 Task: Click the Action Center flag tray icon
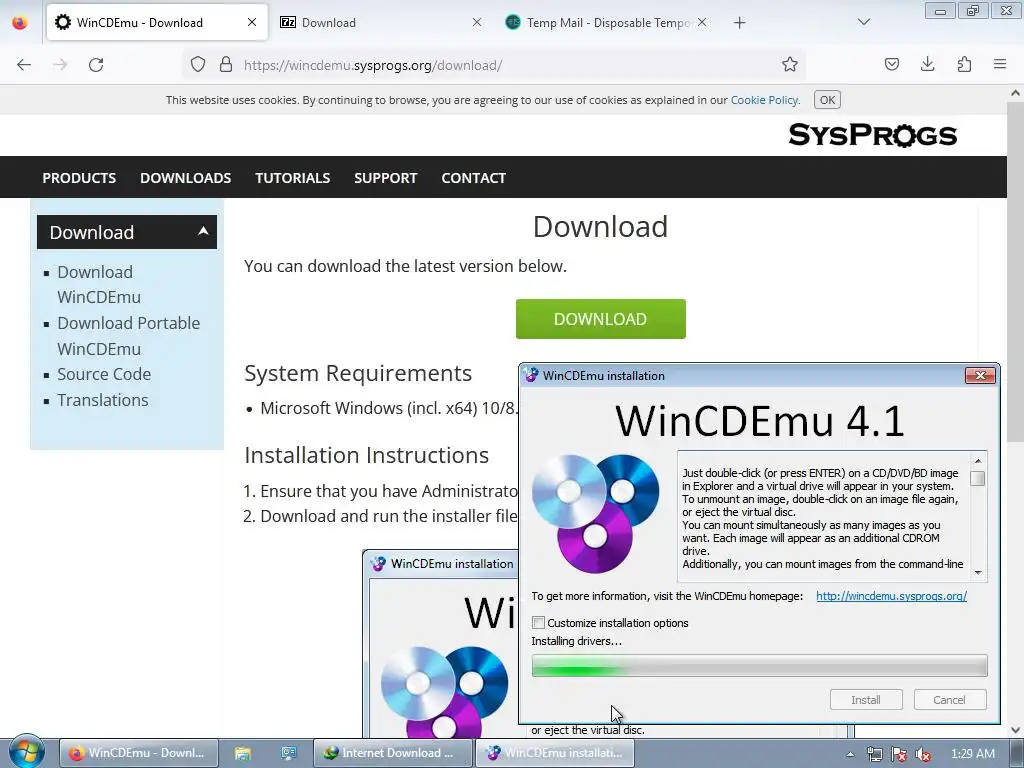click(x=899, y=754)
